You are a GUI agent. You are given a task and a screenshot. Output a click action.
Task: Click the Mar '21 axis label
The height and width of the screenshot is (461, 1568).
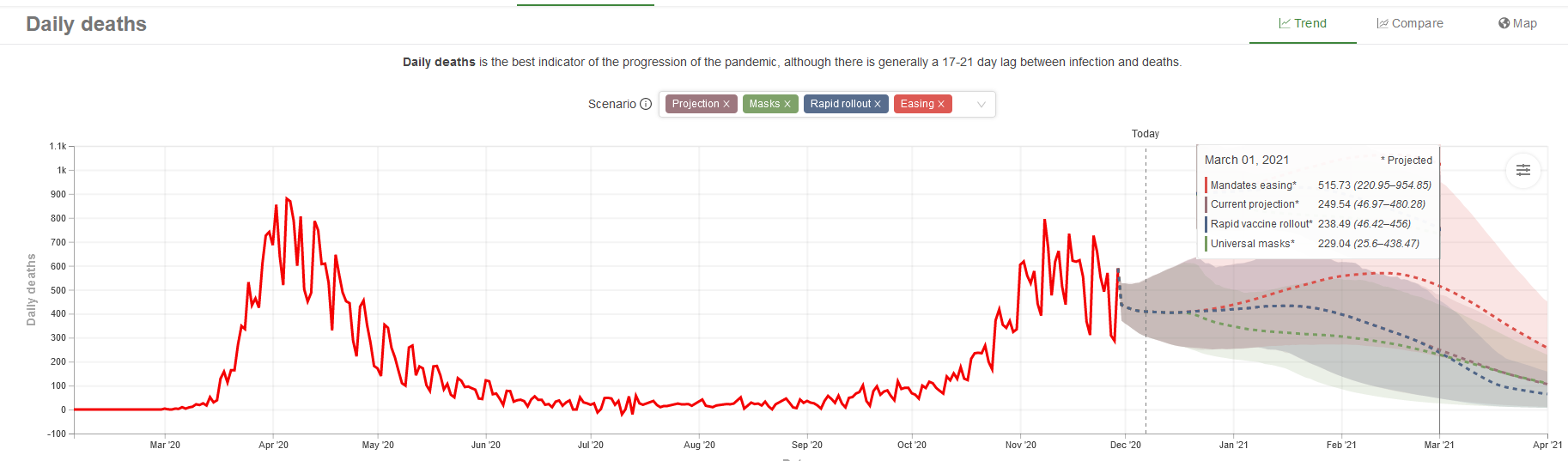point(1439,445)
